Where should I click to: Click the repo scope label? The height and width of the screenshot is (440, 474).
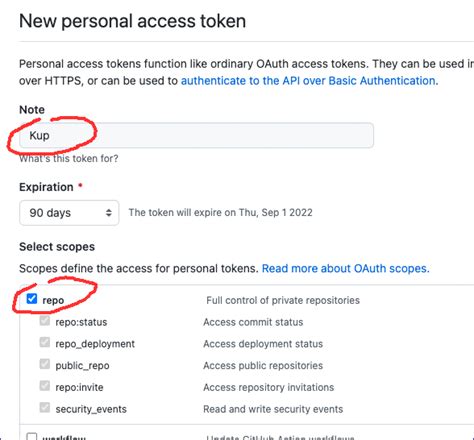[x=53, y=300]
